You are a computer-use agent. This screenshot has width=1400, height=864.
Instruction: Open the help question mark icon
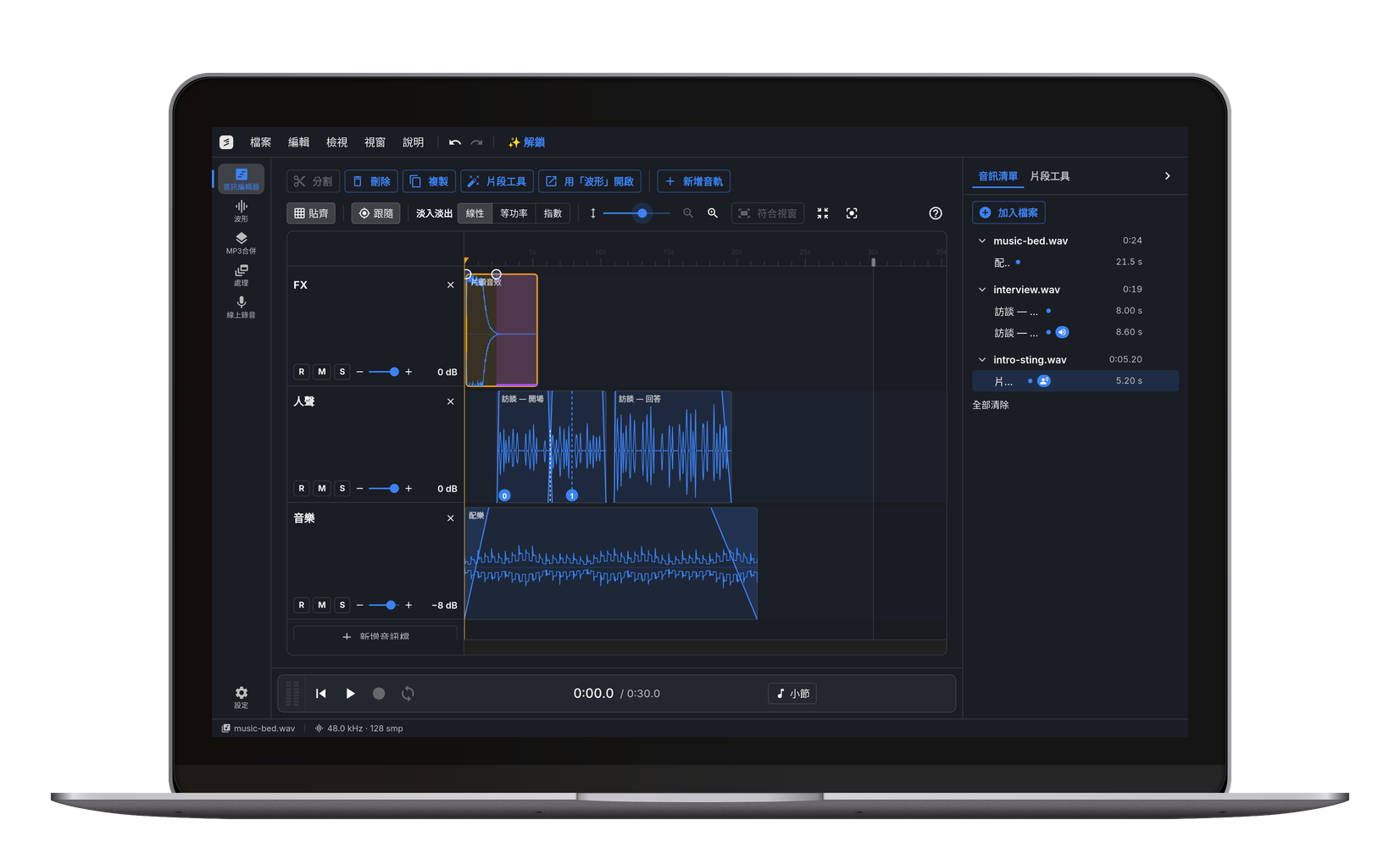click(936, 213)
